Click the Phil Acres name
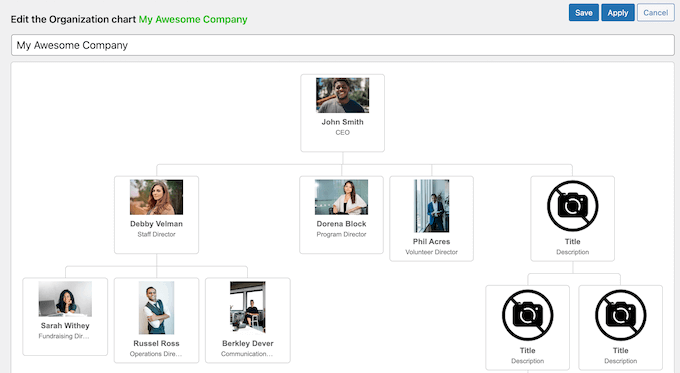This screenshot has width=680, height=373. (x=432, y=242)
